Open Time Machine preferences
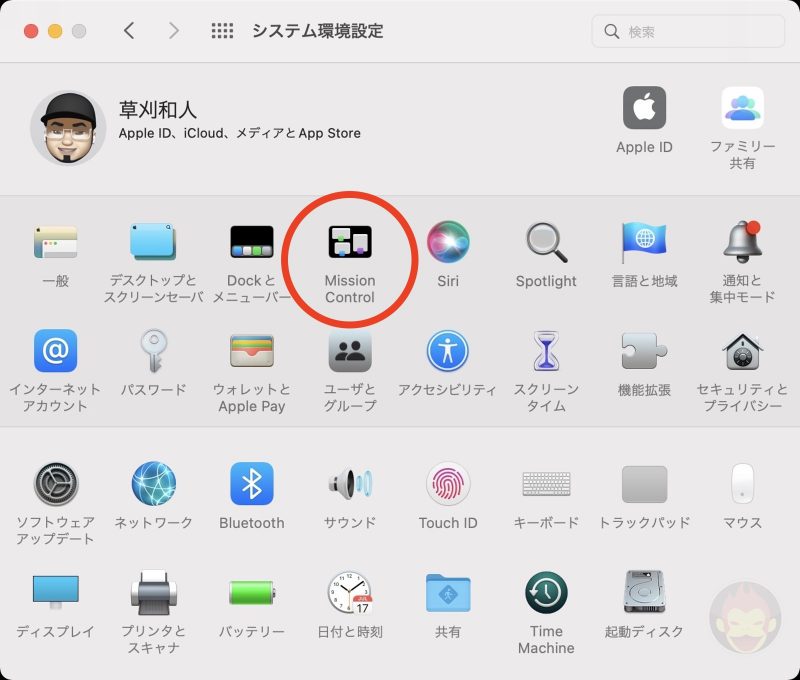Viewport: 800px width, 680px height. pos(545,600)
